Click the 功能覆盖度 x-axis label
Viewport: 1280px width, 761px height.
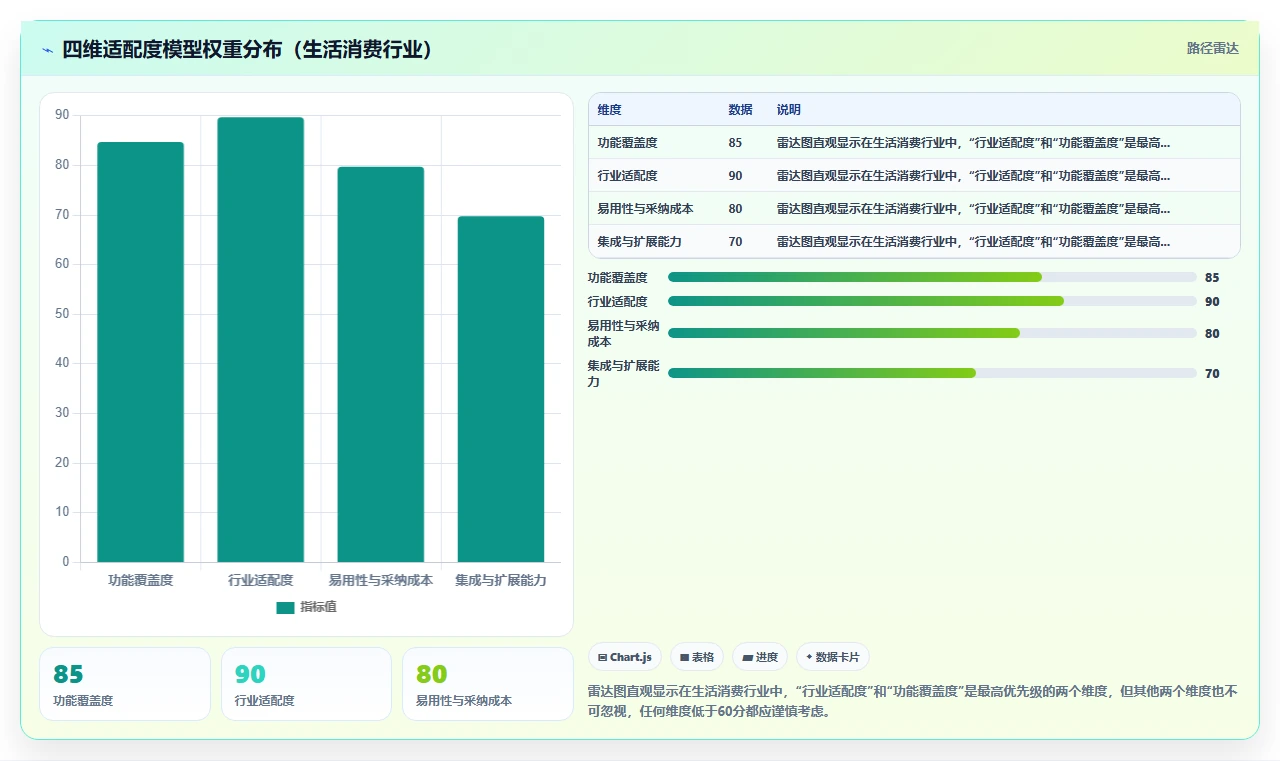(140, 580)
